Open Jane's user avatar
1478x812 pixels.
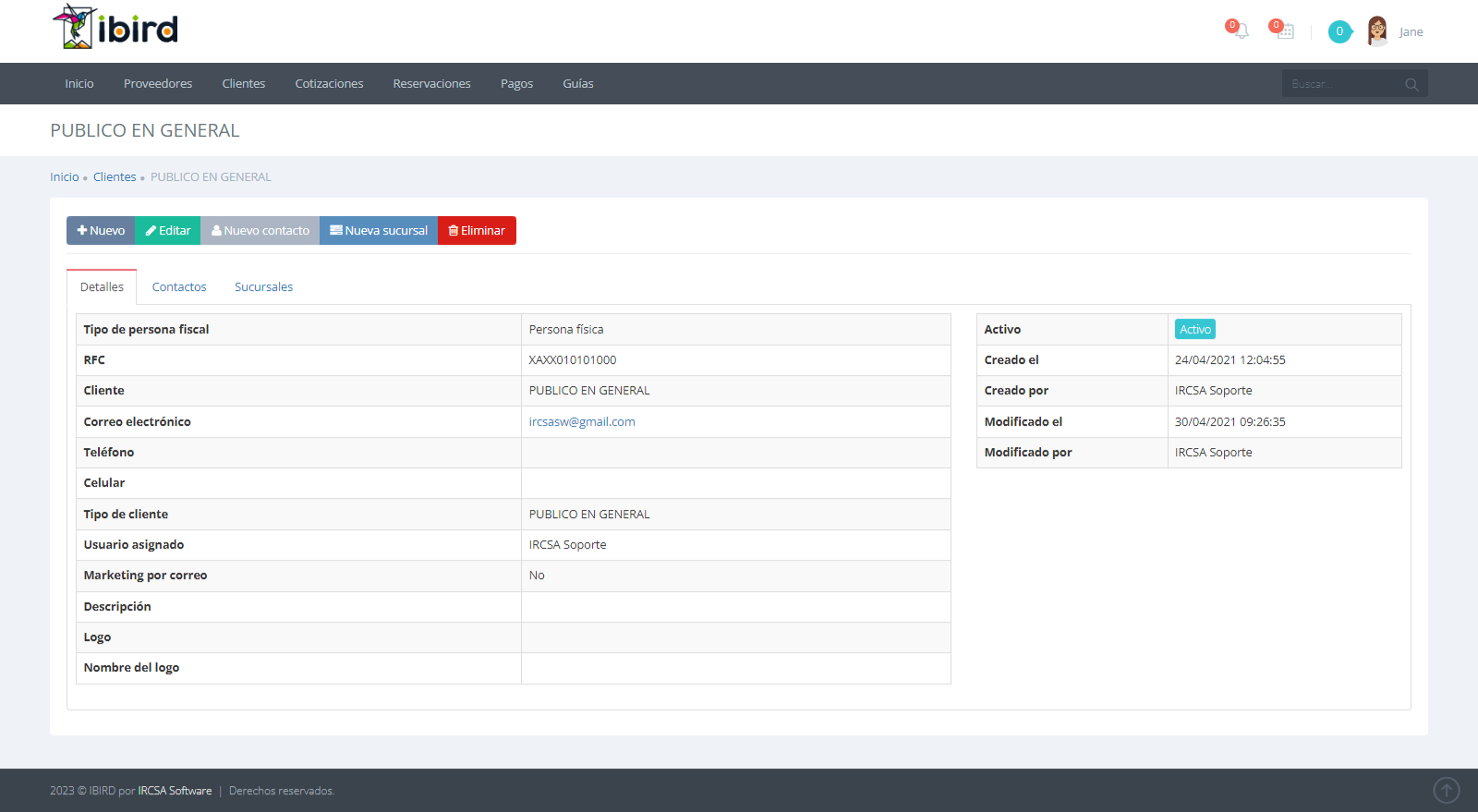pos(1377,31)
